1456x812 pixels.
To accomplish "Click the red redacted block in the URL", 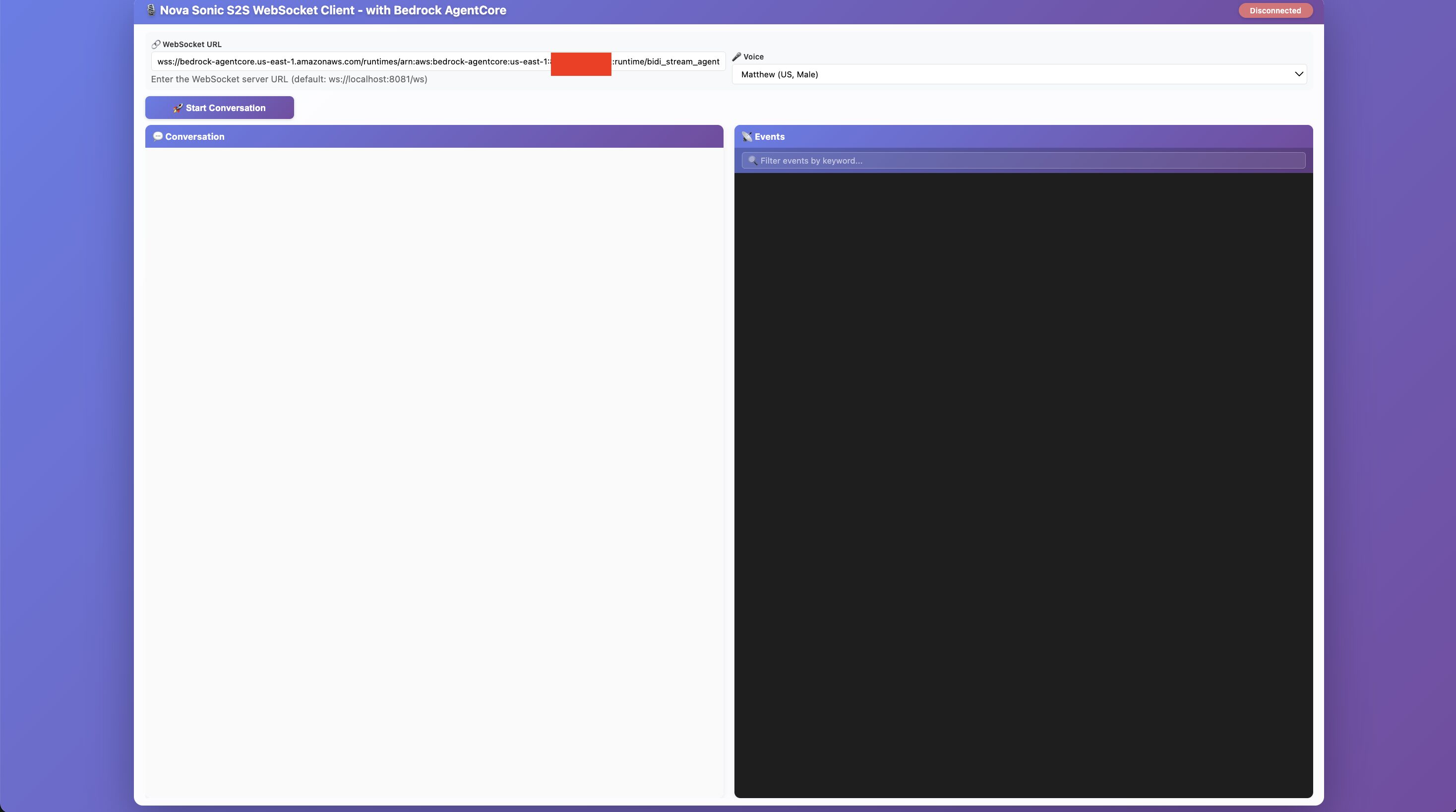I will pyautogui.click(x=581, y=63).
